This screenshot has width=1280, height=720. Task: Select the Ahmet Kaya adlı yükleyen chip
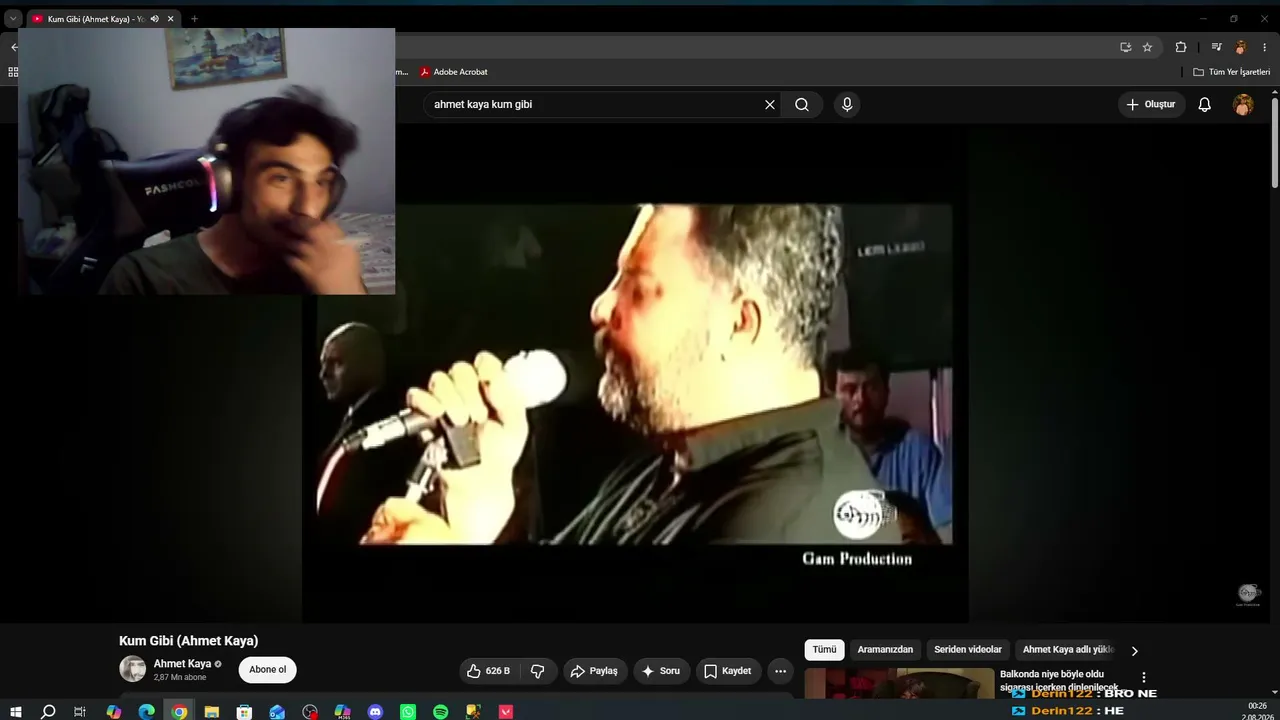pyautogui.click(x=1068, y=650)
